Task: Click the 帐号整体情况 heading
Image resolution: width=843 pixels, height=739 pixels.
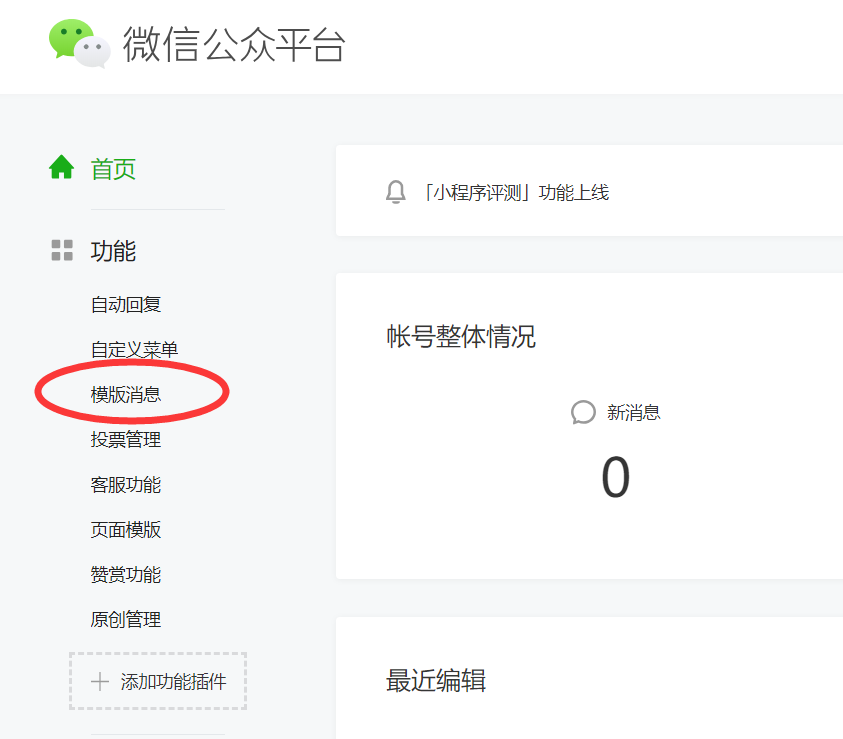Action: pos(461,337)
